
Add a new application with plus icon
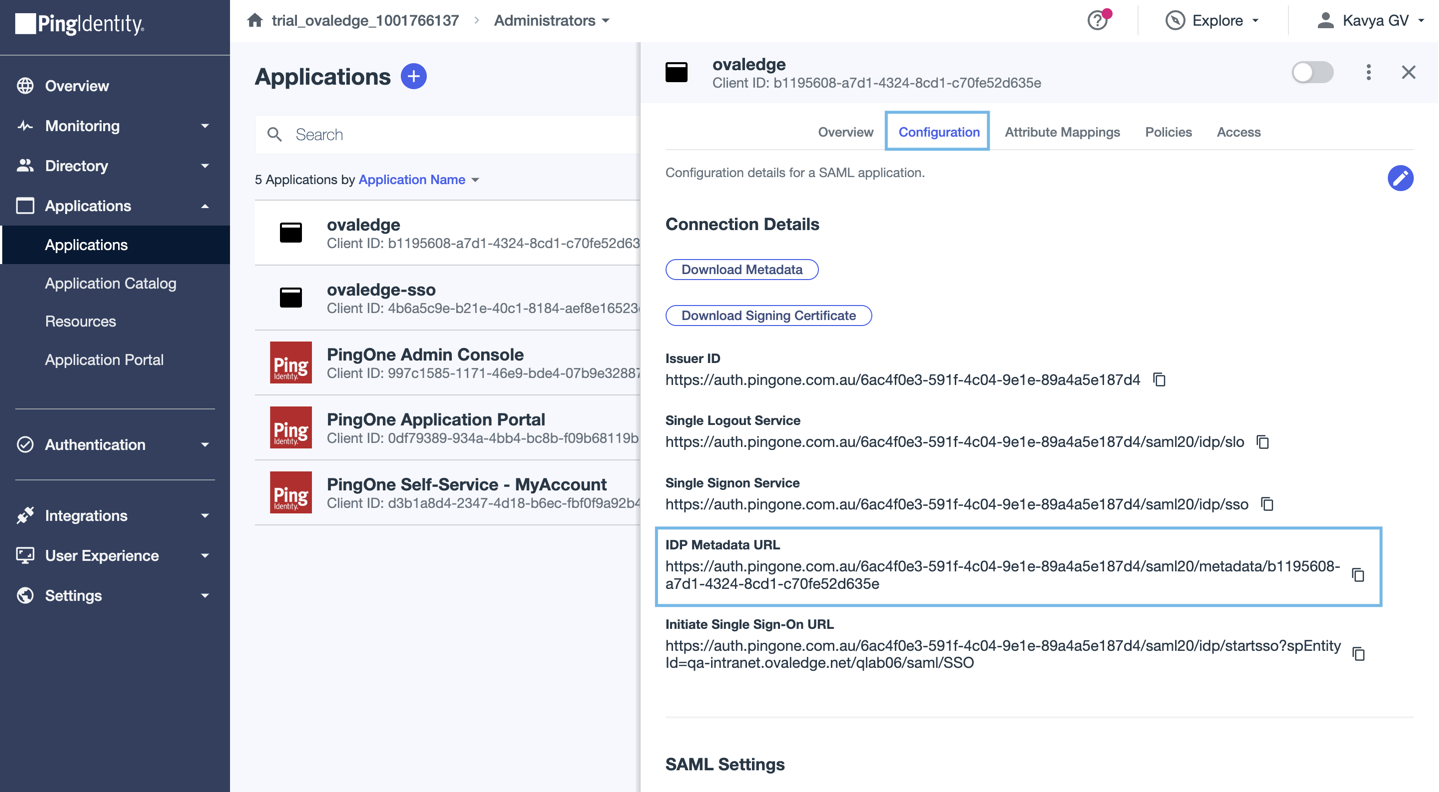pyautogui.click(x=414, y=76)
